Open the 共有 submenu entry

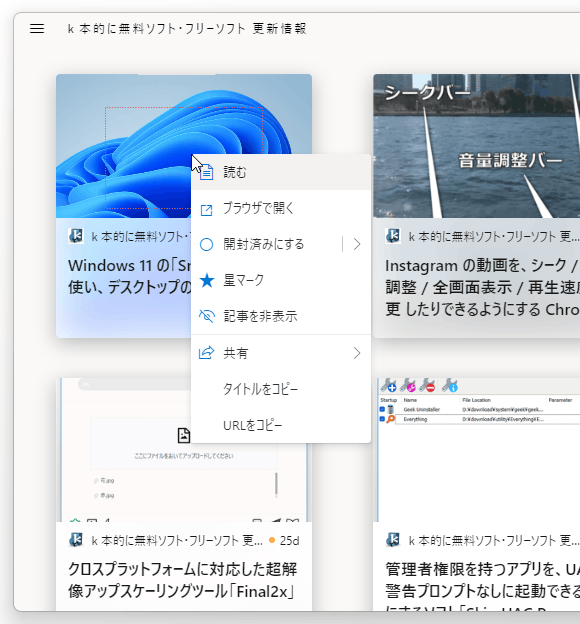coord(281,353)
